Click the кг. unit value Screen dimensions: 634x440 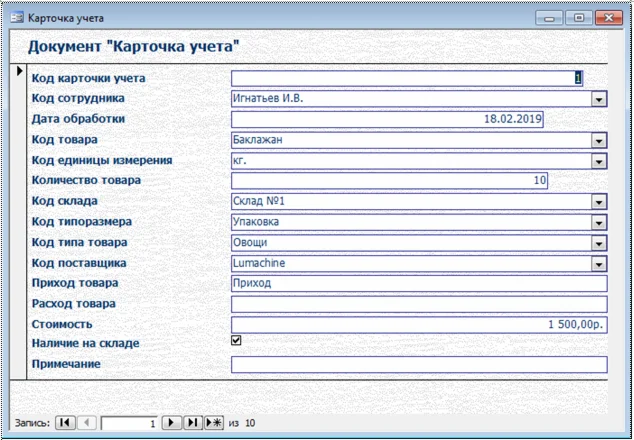239,161
